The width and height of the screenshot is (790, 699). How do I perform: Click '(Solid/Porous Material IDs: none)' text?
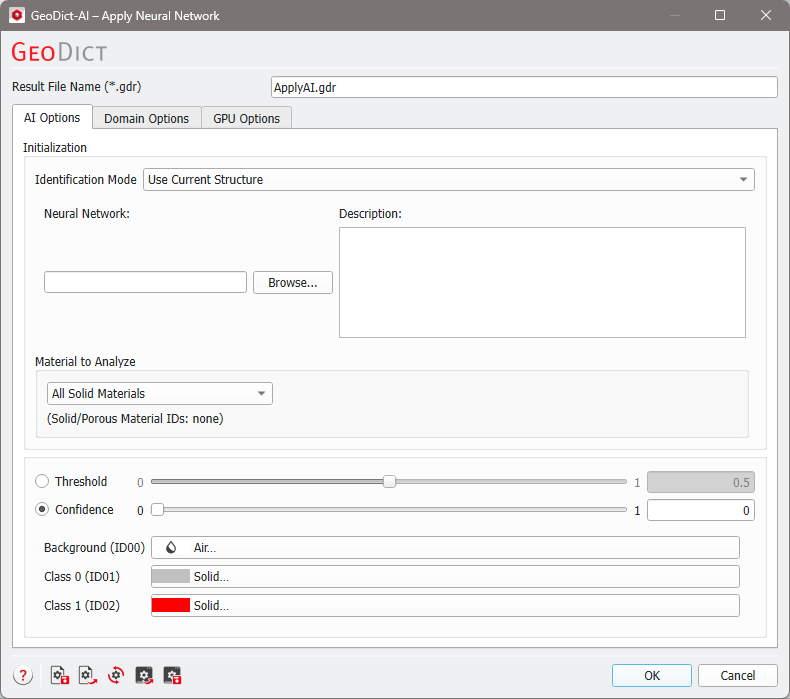(135, 418)
